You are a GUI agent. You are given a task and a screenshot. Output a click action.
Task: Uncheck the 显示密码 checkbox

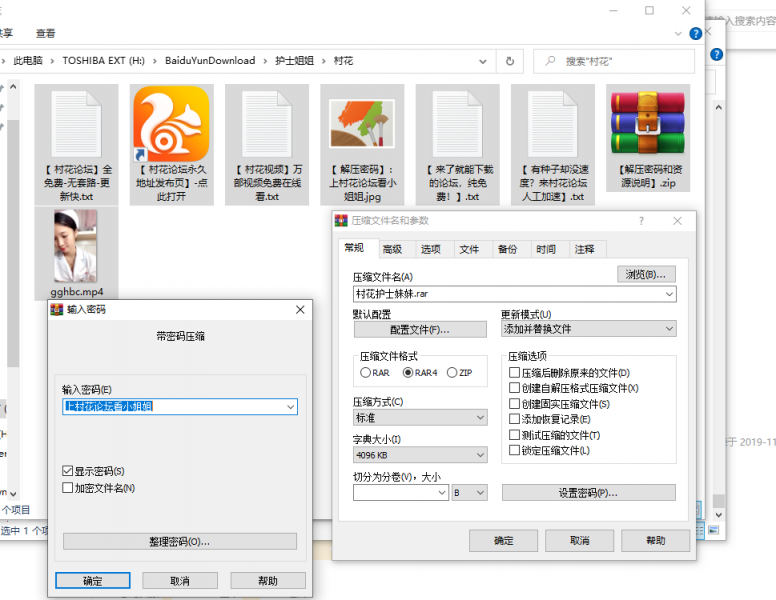pos(68,471)
